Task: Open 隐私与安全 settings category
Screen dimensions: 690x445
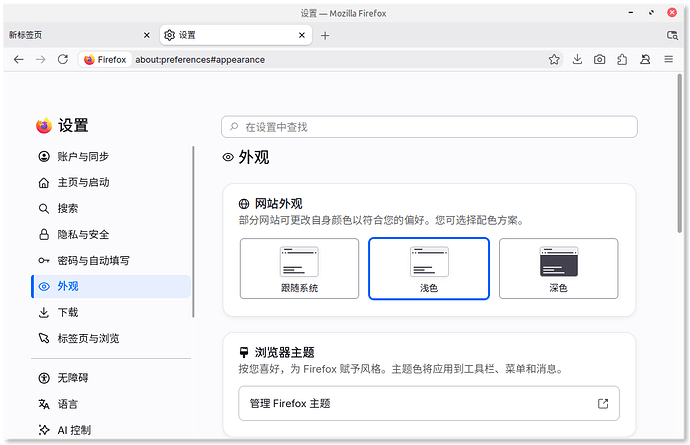Action: [111, 234]
